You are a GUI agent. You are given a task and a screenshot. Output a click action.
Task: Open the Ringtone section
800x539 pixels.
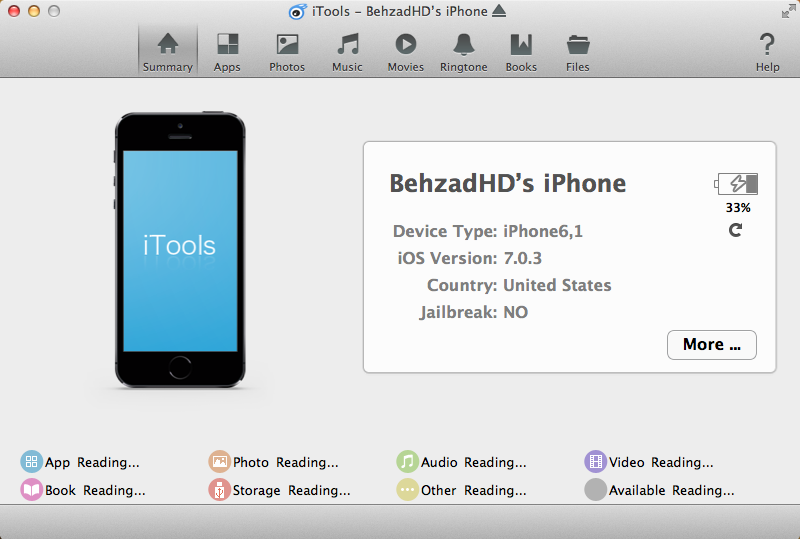(464, 52)
